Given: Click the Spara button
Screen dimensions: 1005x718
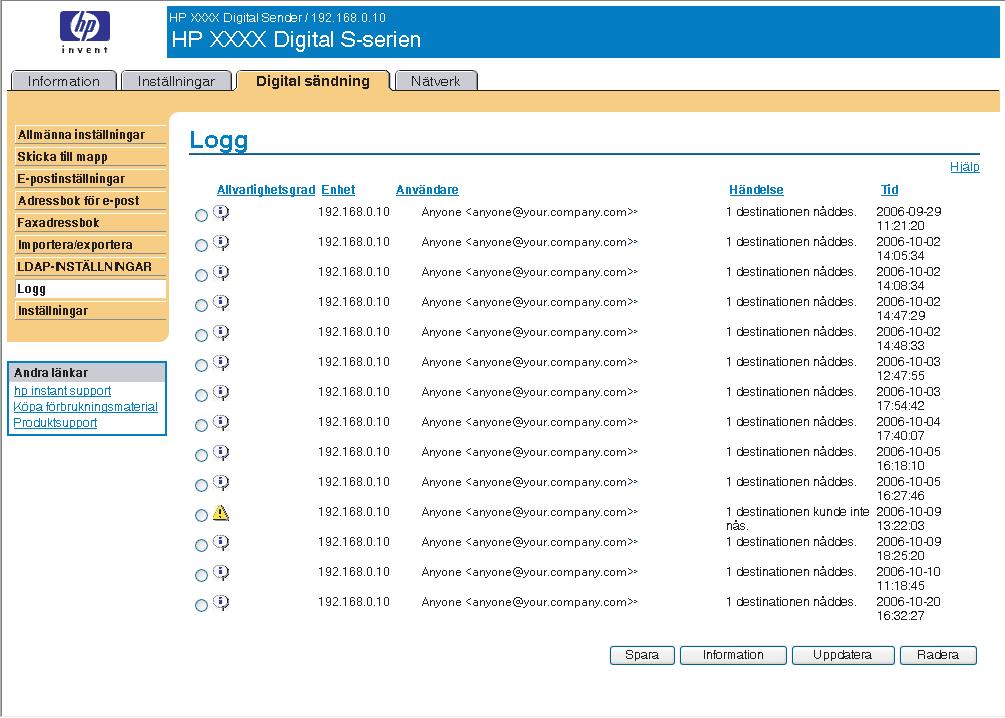Looking at the screenshot, I should [x=642, y=655].
